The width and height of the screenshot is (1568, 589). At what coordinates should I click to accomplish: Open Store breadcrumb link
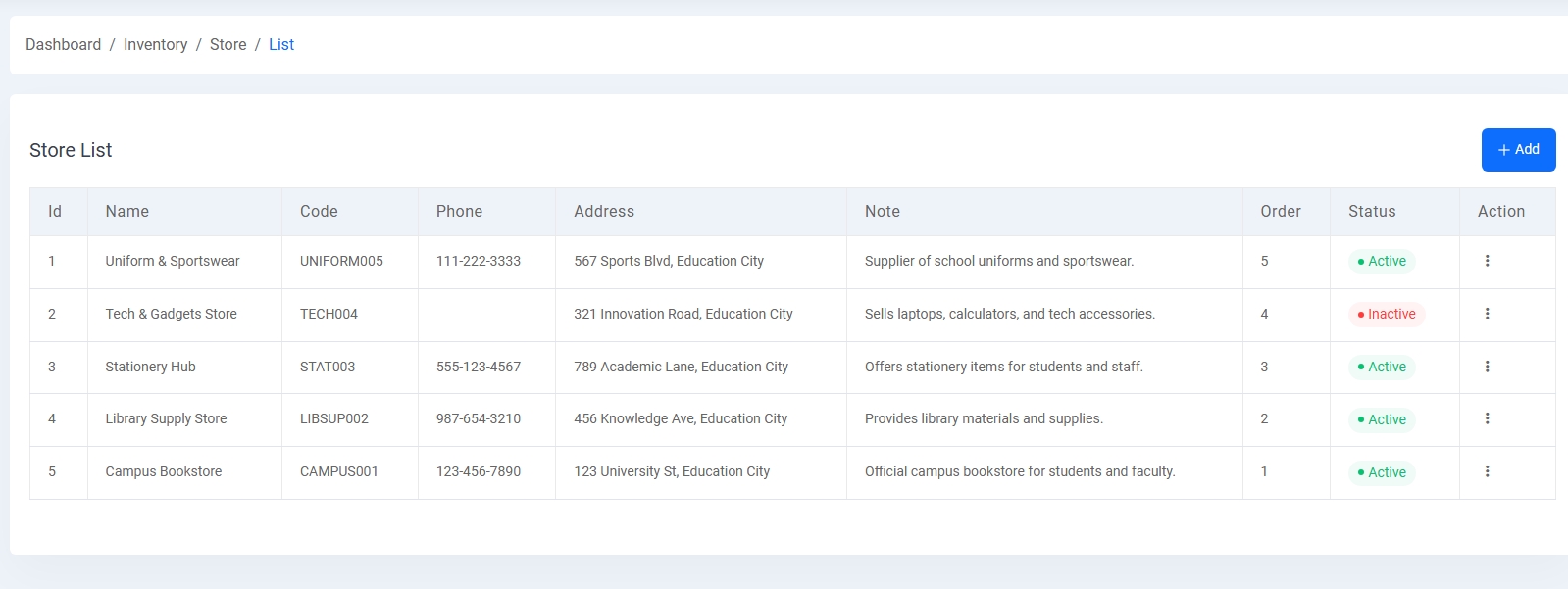tap(228, 45)
